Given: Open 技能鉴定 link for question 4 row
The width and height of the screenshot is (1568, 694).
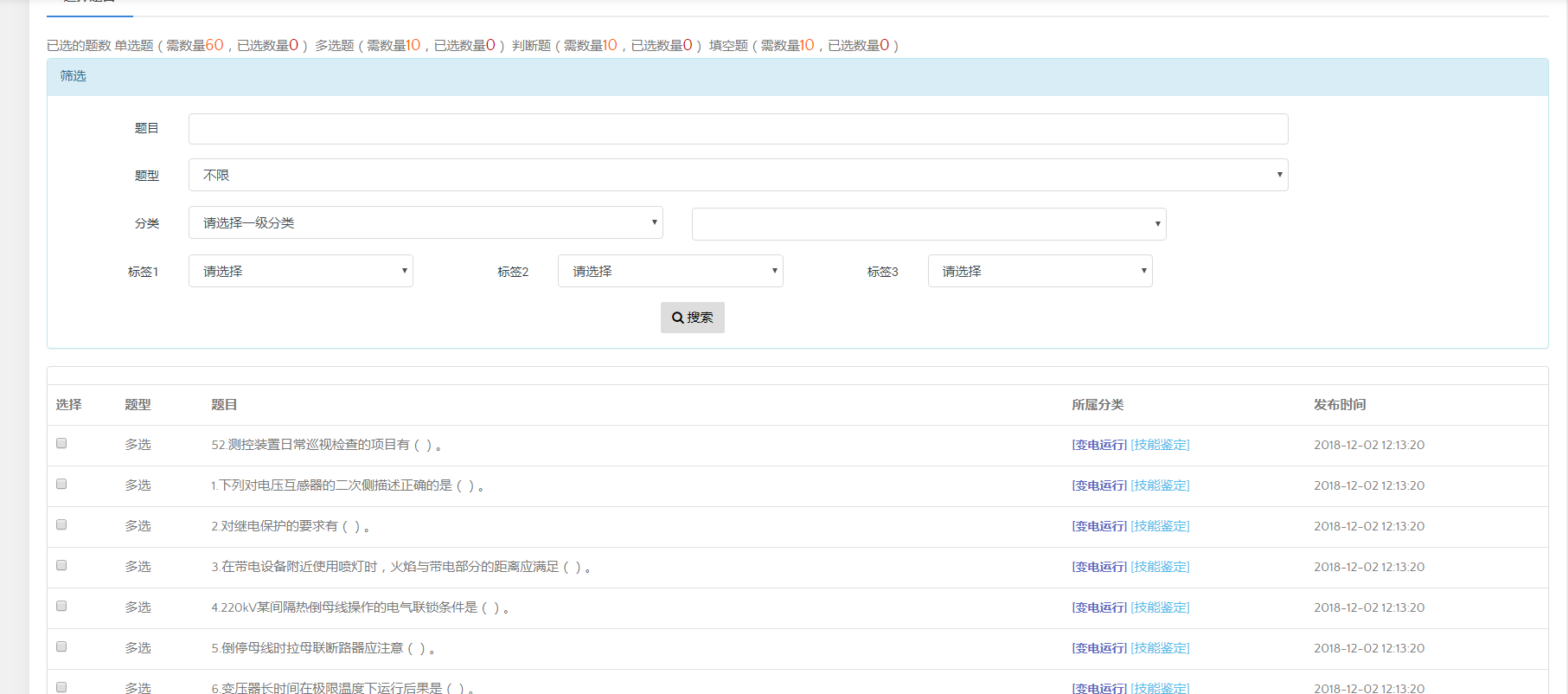Looking at the screenshot, I should (x=1161, y=607).
